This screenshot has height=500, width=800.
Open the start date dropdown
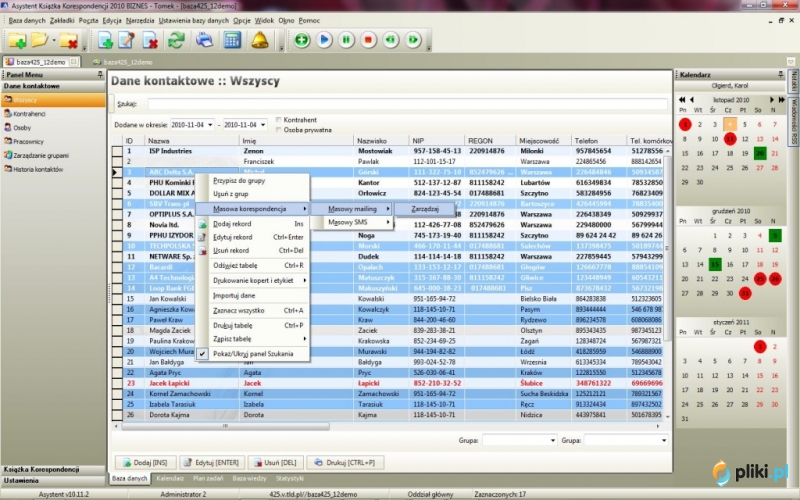point(210,125)
